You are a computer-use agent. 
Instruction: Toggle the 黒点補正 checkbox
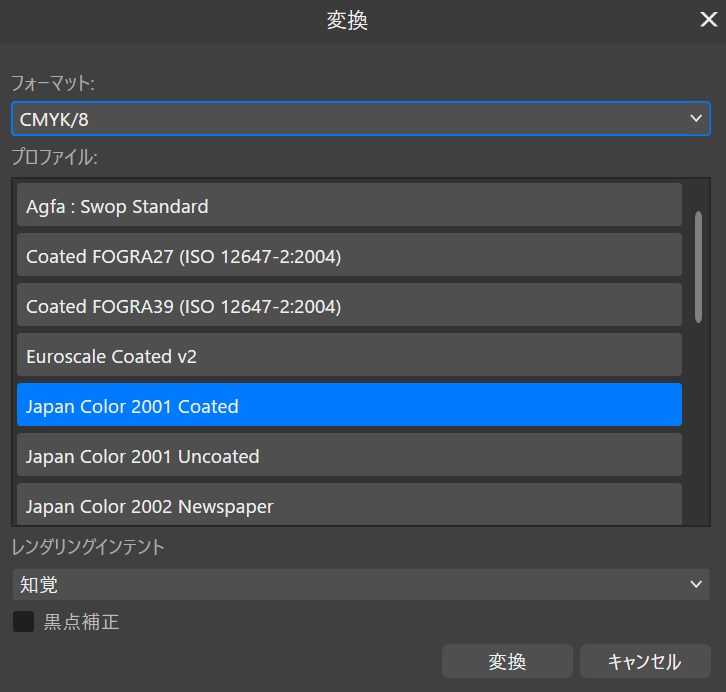point(24,622)
